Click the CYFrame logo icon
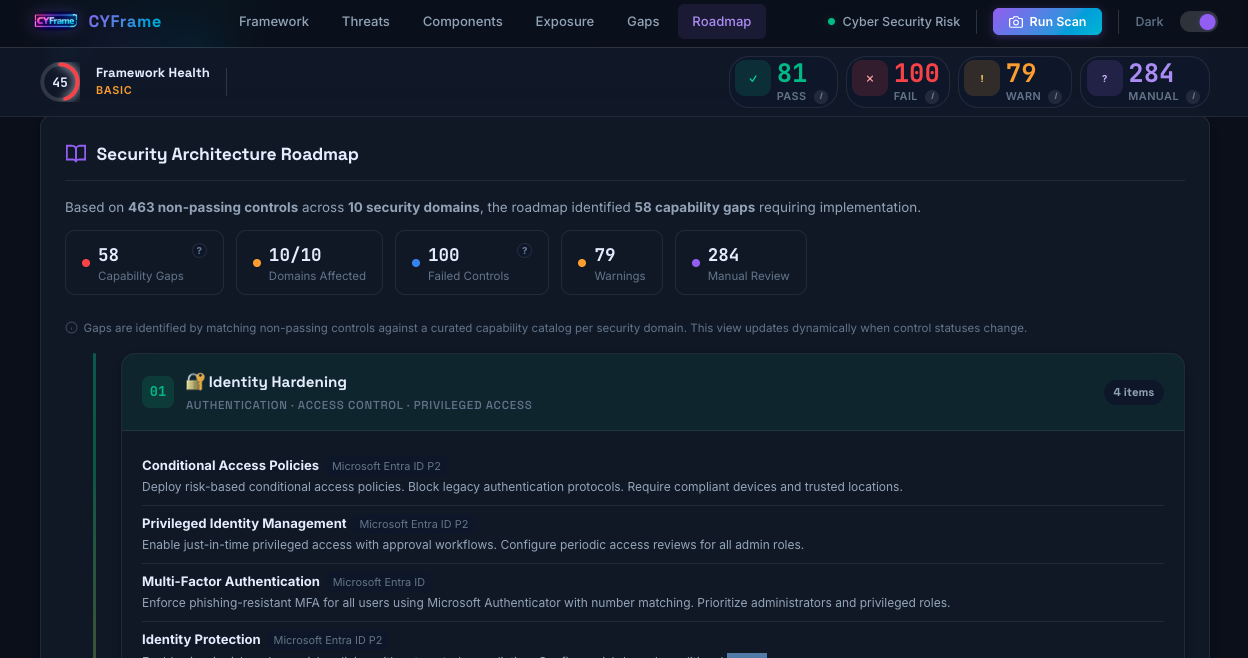1248x658 pixels. [56, 20]
